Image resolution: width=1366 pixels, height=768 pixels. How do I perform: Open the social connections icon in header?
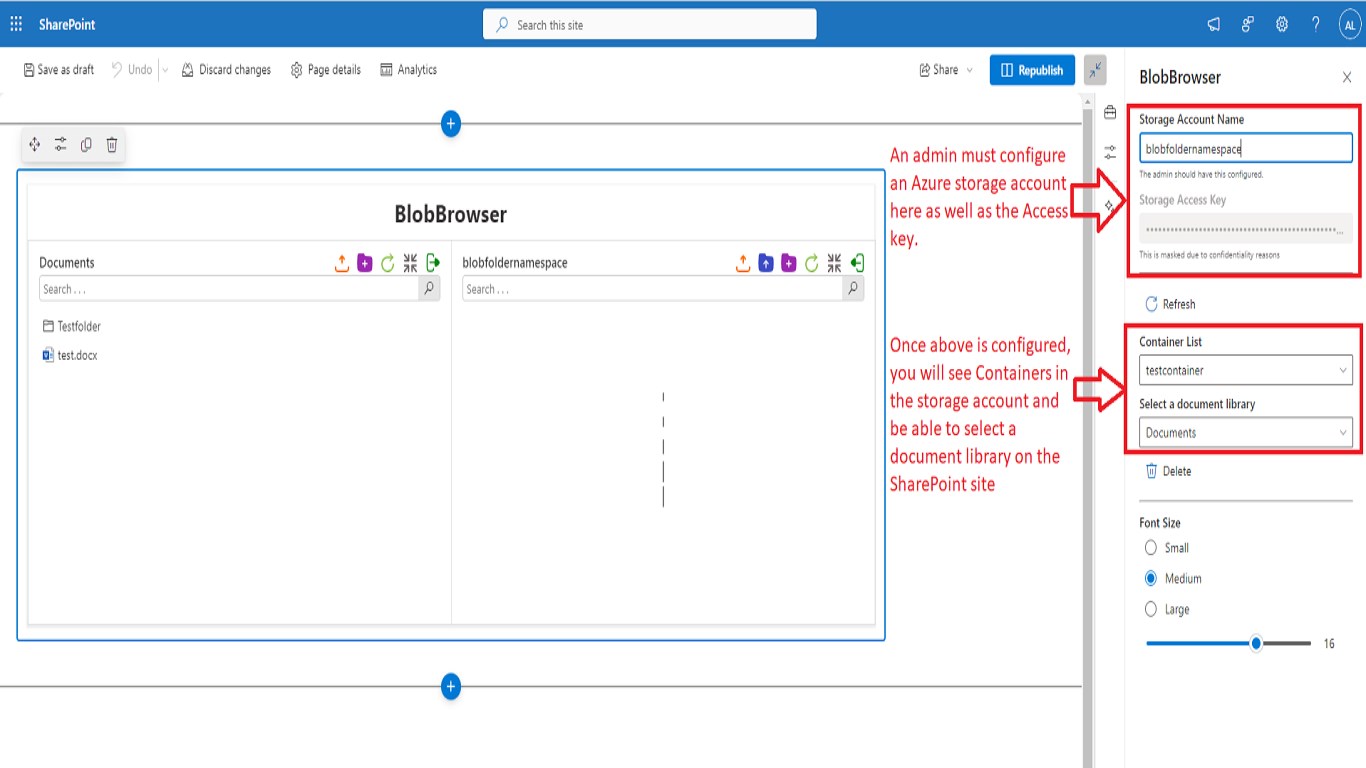[x=1248, y=25]
